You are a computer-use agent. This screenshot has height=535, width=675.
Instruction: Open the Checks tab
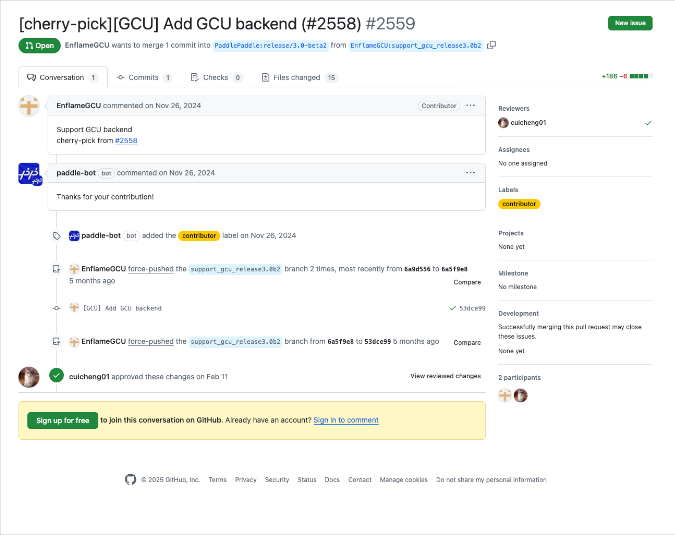[x=216, y=77]
